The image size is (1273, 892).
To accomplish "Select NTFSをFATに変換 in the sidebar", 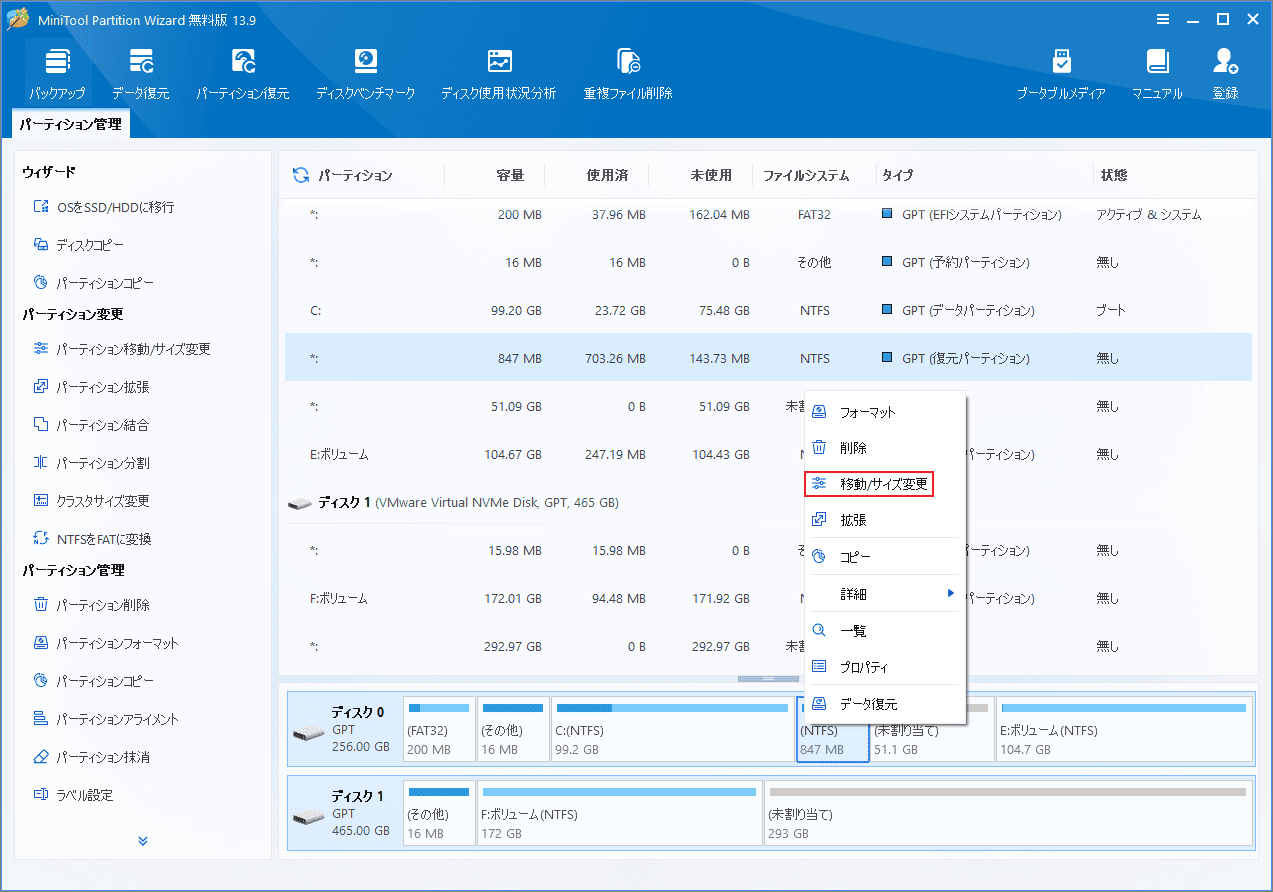I will coord(92,539).
